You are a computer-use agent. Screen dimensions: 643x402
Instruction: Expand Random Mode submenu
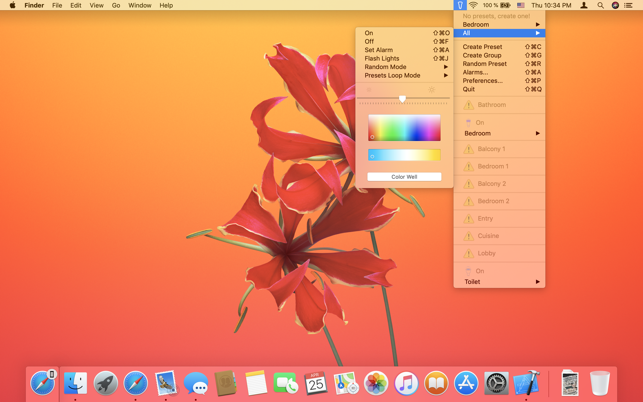pos(404,67)
